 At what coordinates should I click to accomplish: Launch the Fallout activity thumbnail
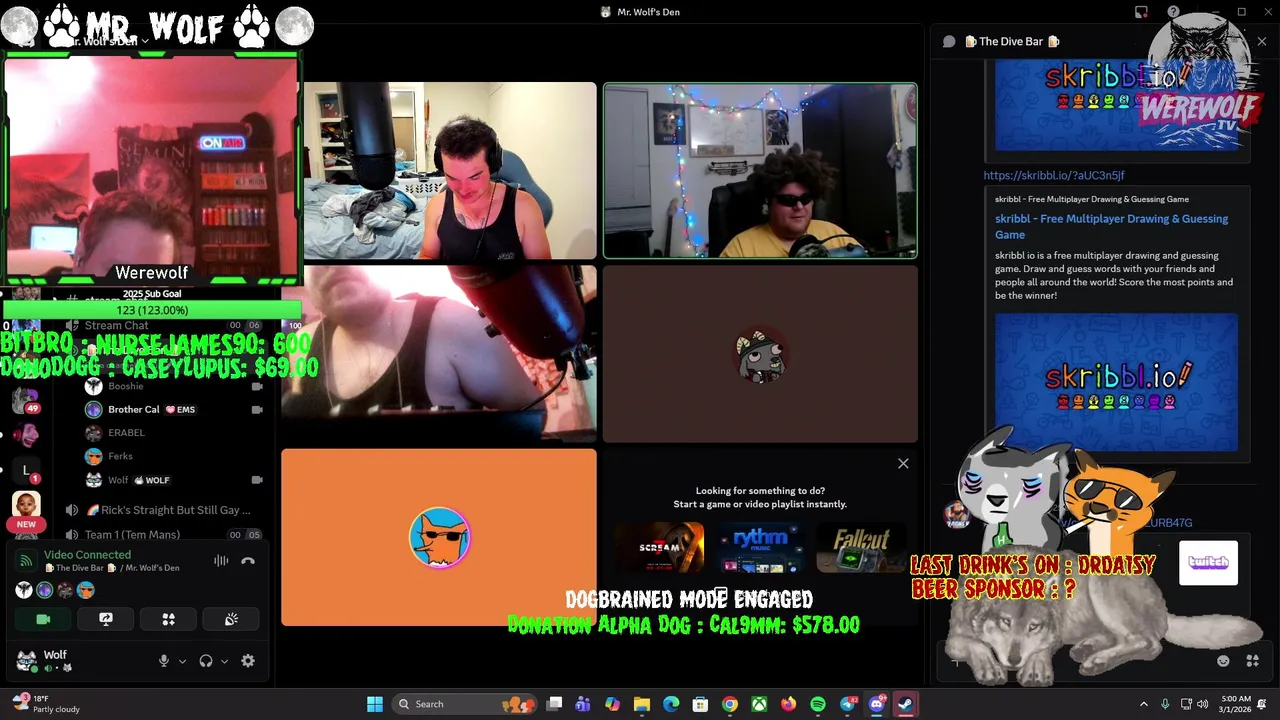pyautogui.click(x=861, y=548)
